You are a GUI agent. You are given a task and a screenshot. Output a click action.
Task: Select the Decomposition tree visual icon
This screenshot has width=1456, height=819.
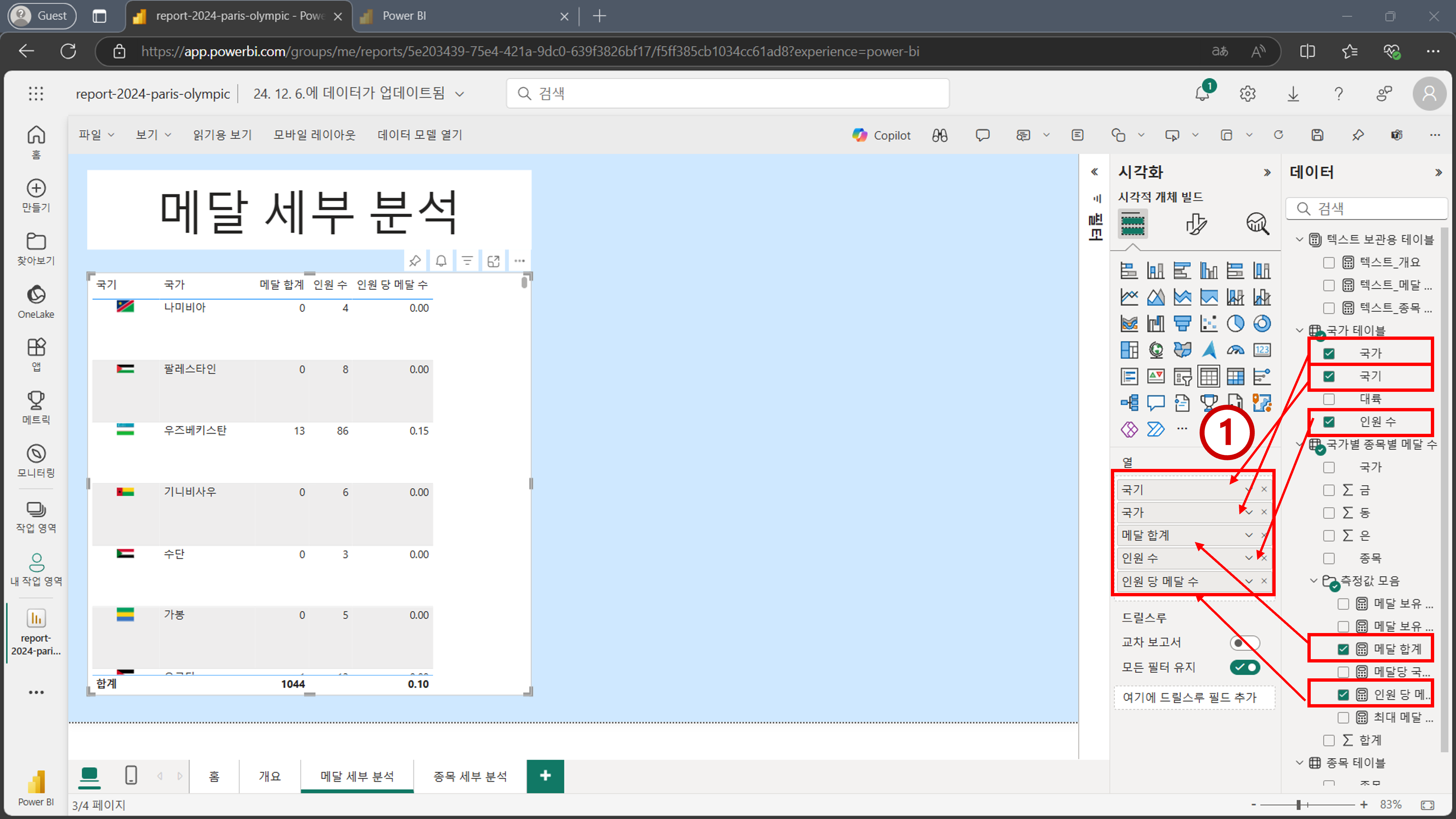[1129, 402]
